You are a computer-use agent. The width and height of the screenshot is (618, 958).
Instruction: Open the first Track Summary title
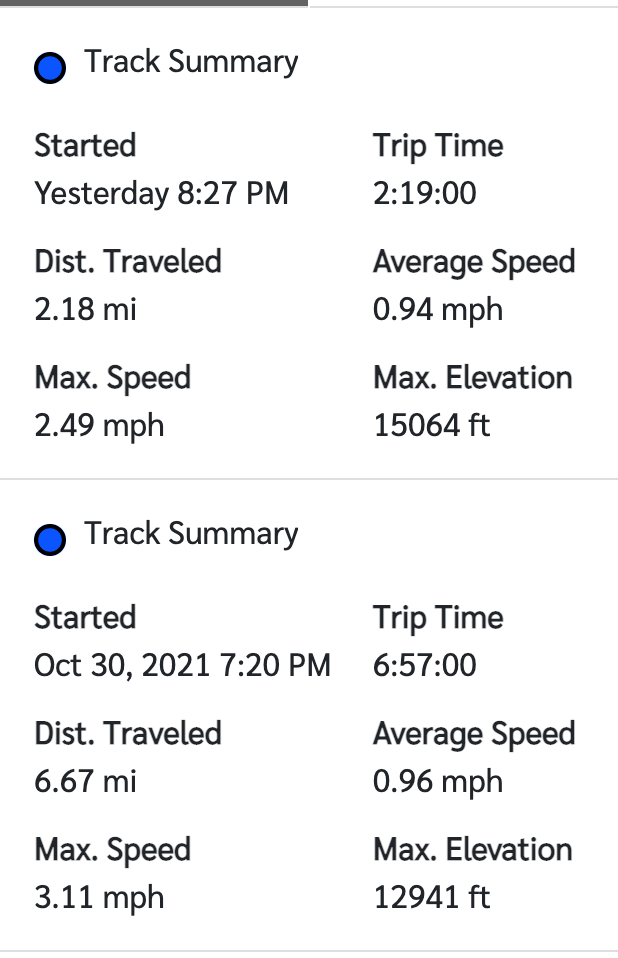point(191,62)
